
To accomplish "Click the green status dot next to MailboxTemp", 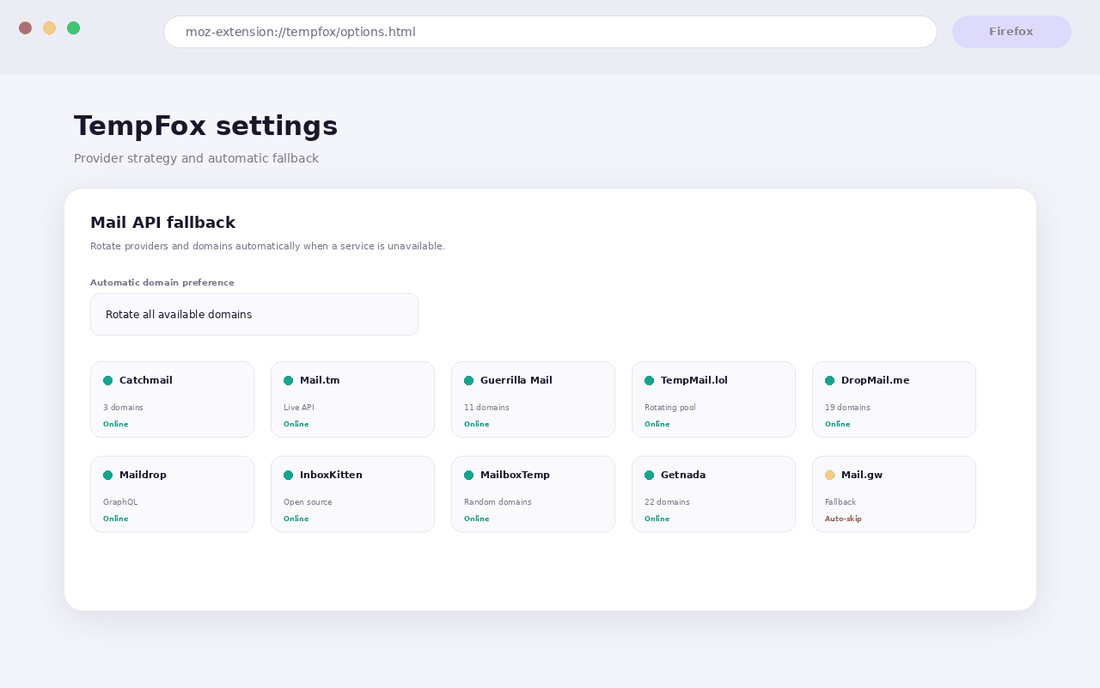I will (x=469, y=475).
